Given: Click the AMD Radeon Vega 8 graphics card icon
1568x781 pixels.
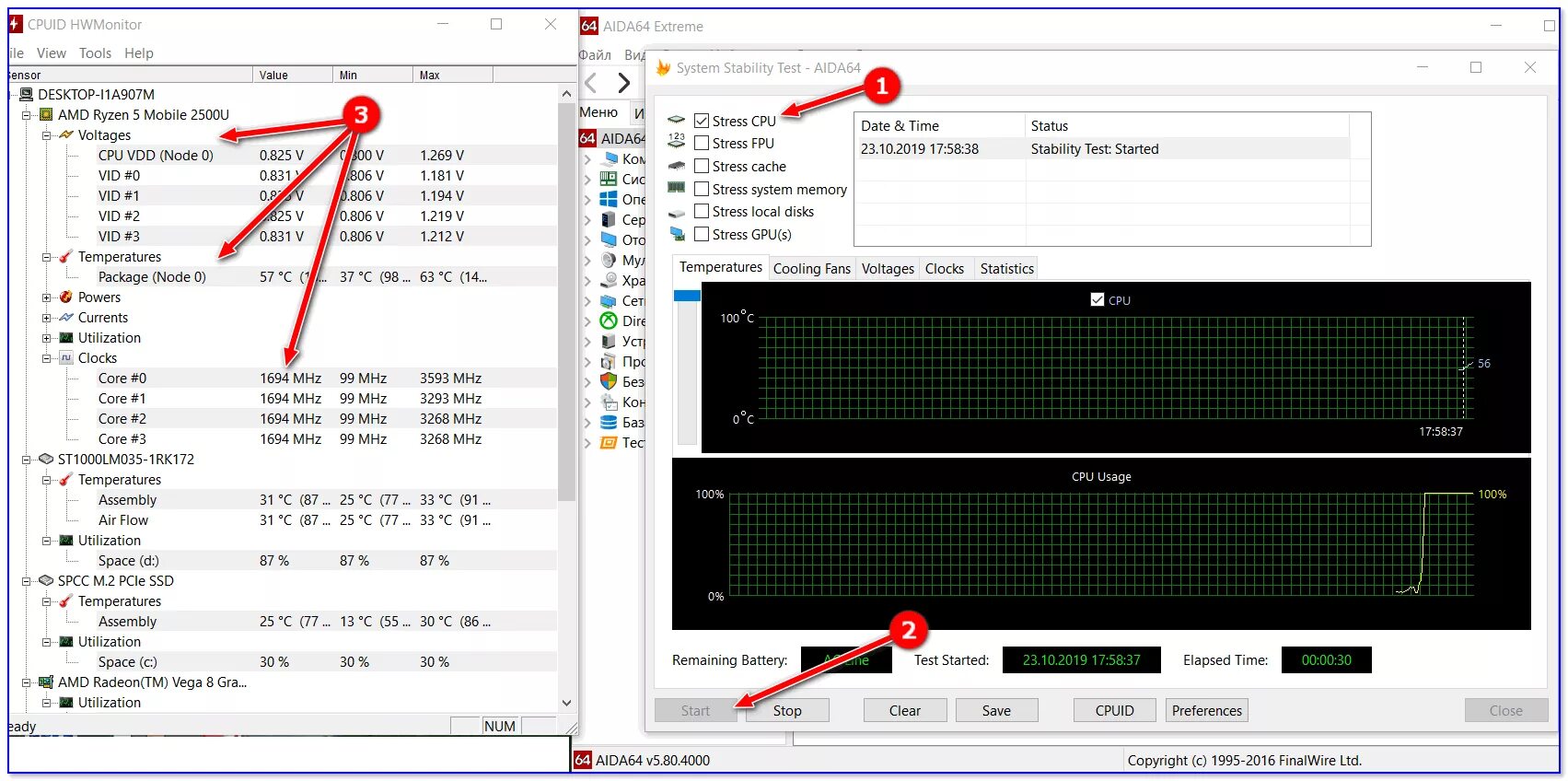Looking at the screenshot, I should [46, 682].
